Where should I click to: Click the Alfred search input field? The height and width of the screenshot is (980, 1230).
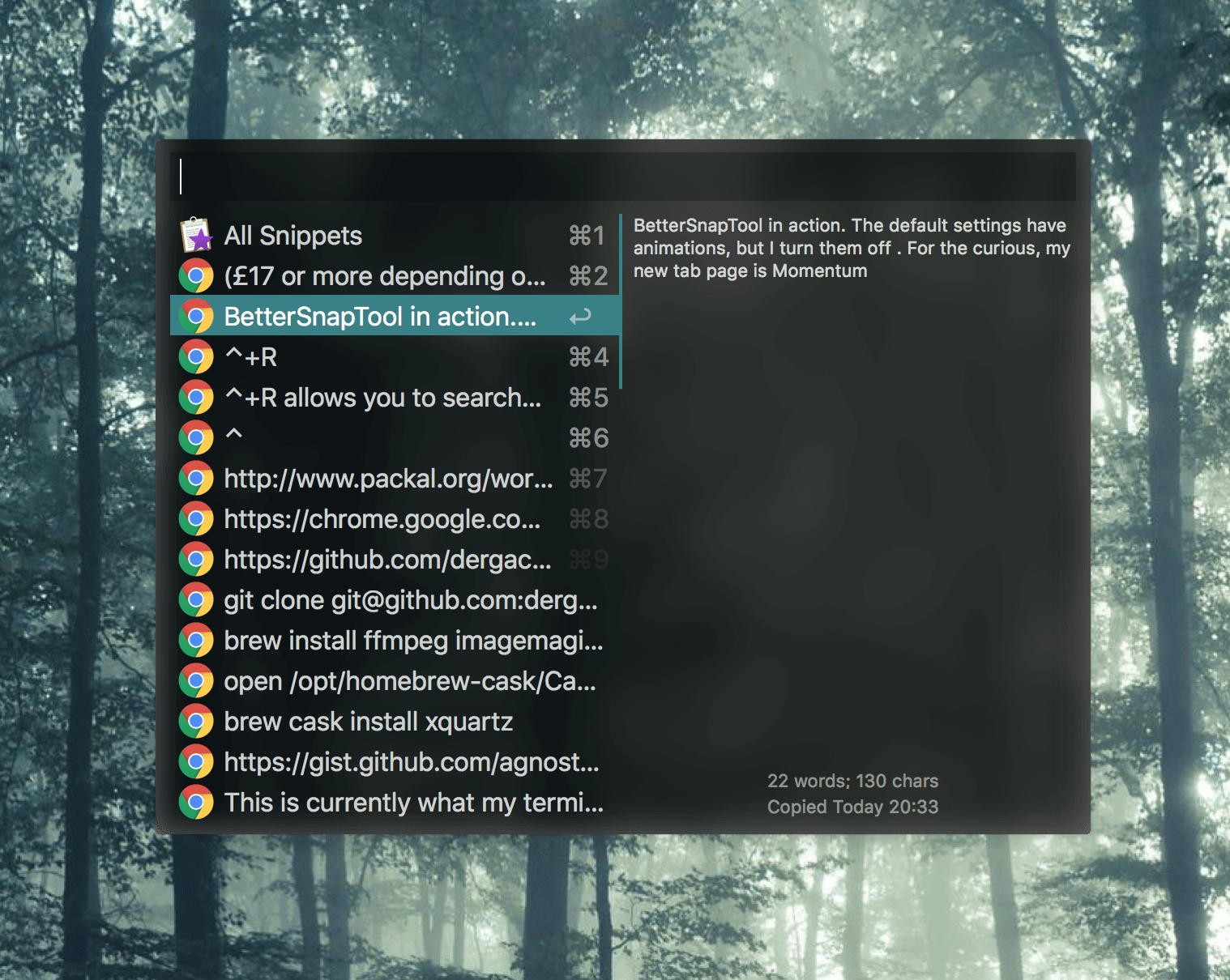[623, 177]
